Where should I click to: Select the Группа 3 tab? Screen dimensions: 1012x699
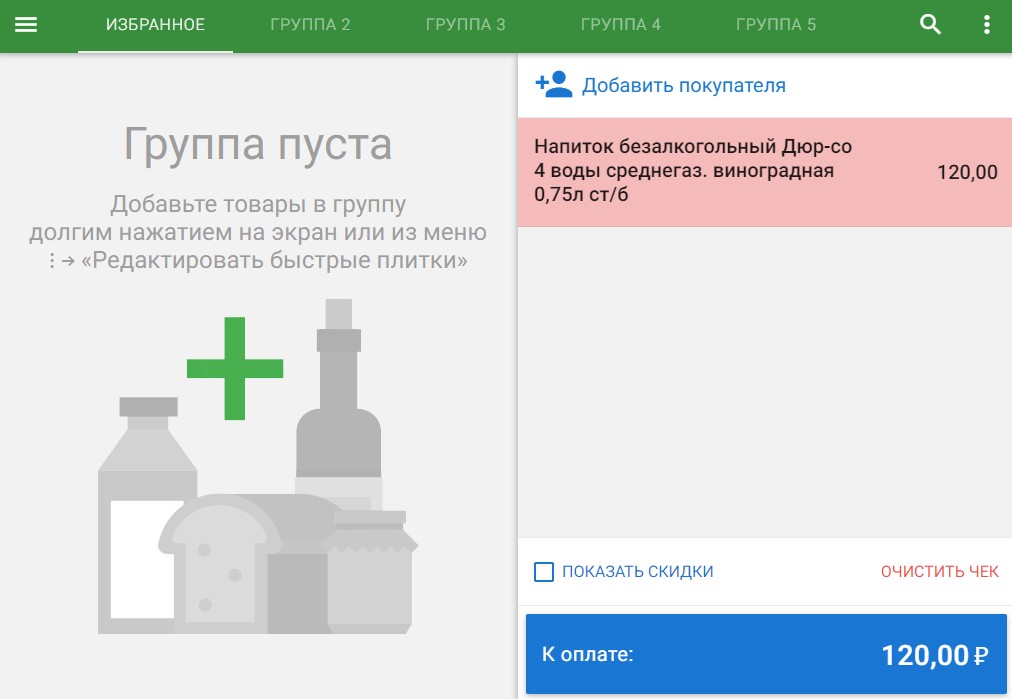(465, 25)
